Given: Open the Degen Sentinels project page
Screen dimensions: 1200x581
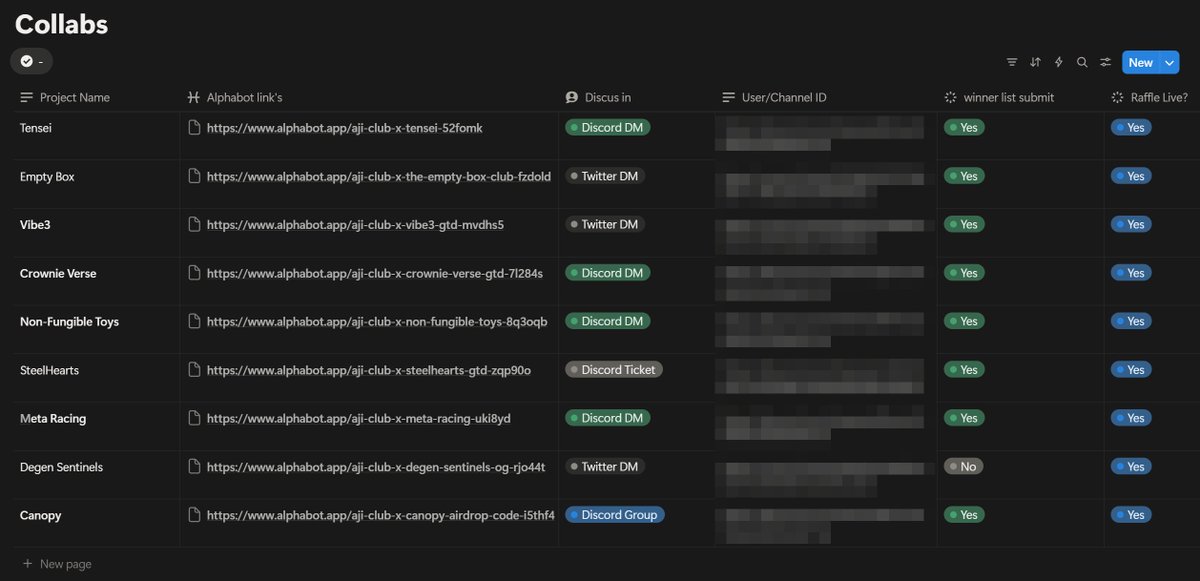Looking at the screenshot, I should pyautogui.click(x=61, y=467).
